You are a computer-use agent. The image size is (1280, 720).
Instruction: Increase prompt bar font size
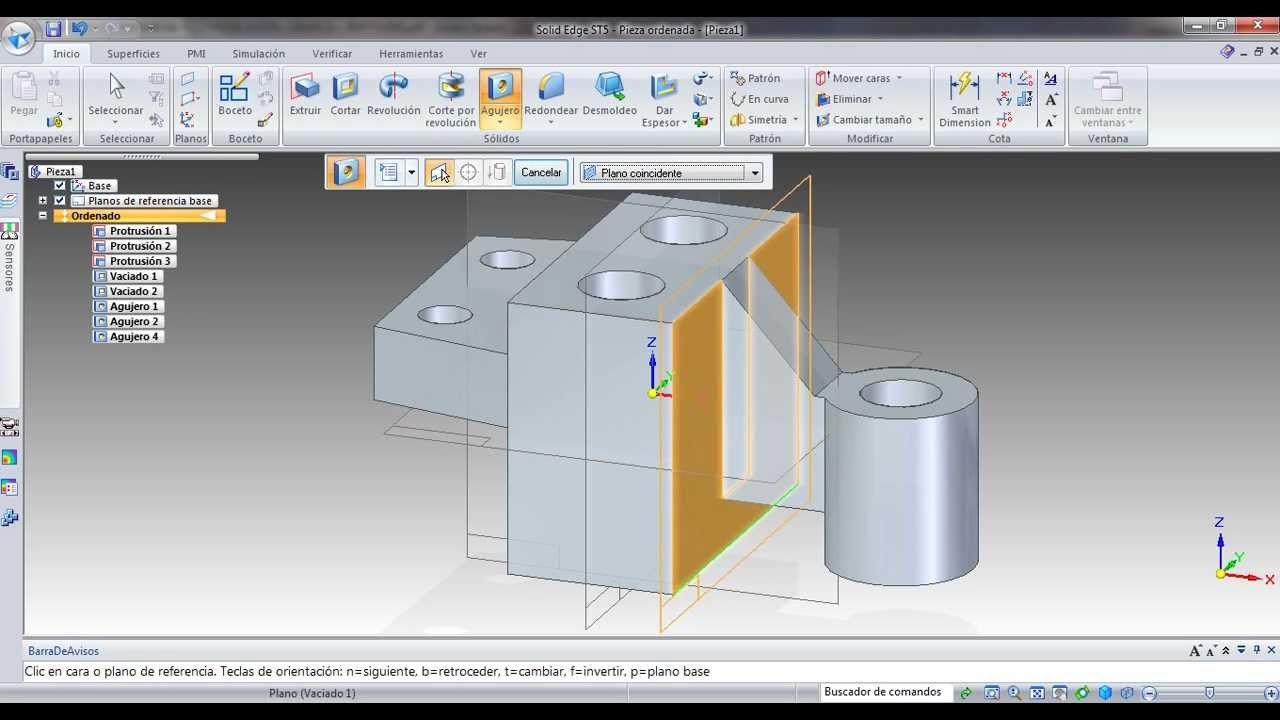click(x=1195, y=651)
